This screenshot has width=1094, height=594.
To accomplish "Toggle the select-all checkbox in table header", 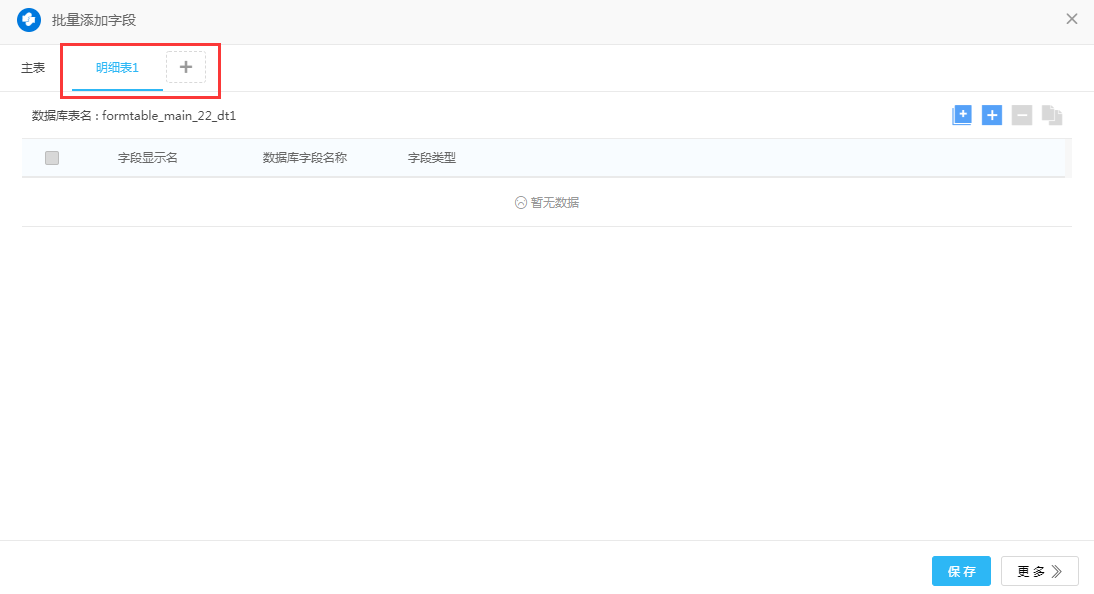I will click(x=52, y=158).
